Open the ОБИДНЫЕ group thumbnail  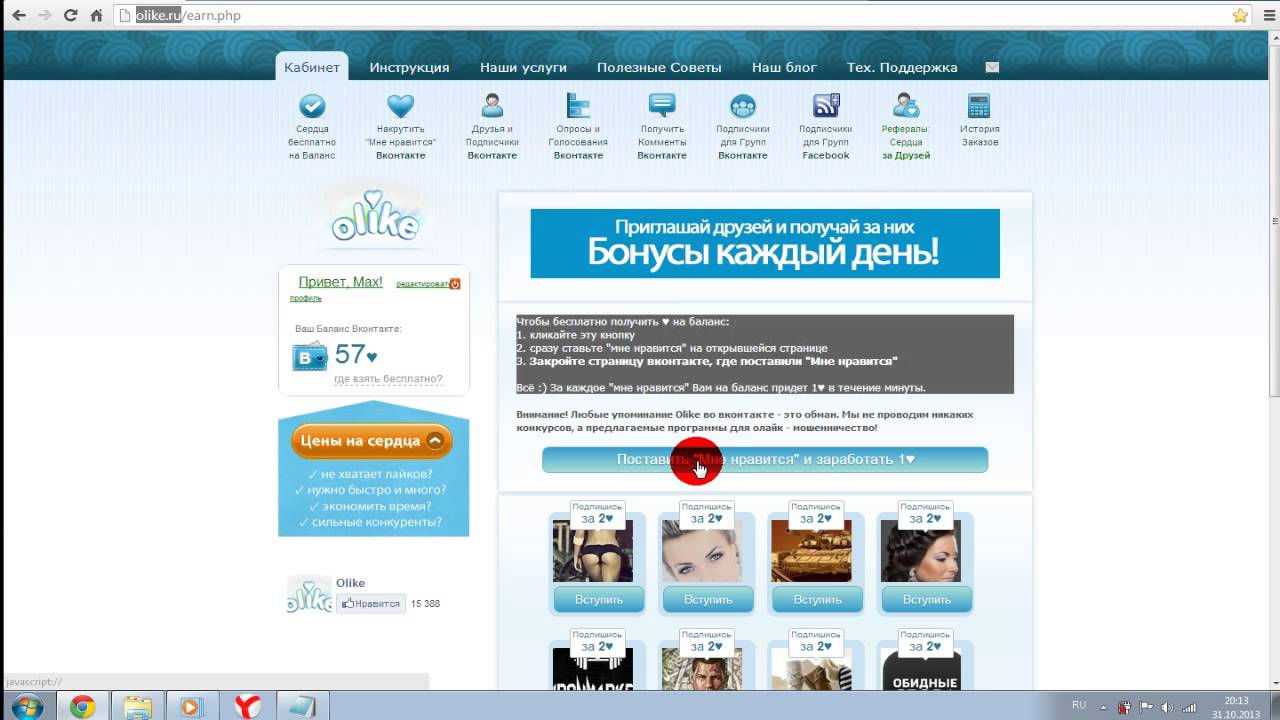click(921, 669)
